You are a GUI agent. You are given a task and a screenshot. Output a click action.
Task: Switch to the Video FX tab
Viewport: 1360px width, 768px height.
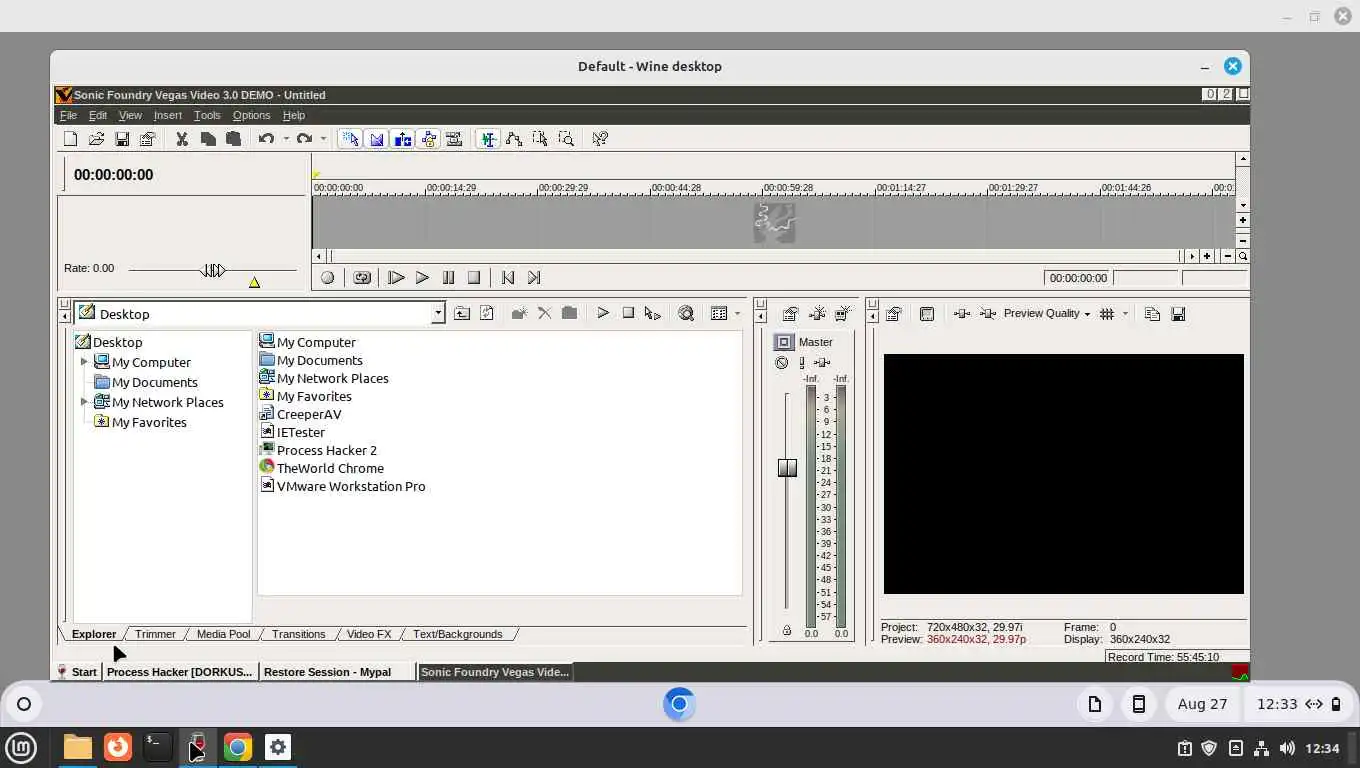point(369,634)
